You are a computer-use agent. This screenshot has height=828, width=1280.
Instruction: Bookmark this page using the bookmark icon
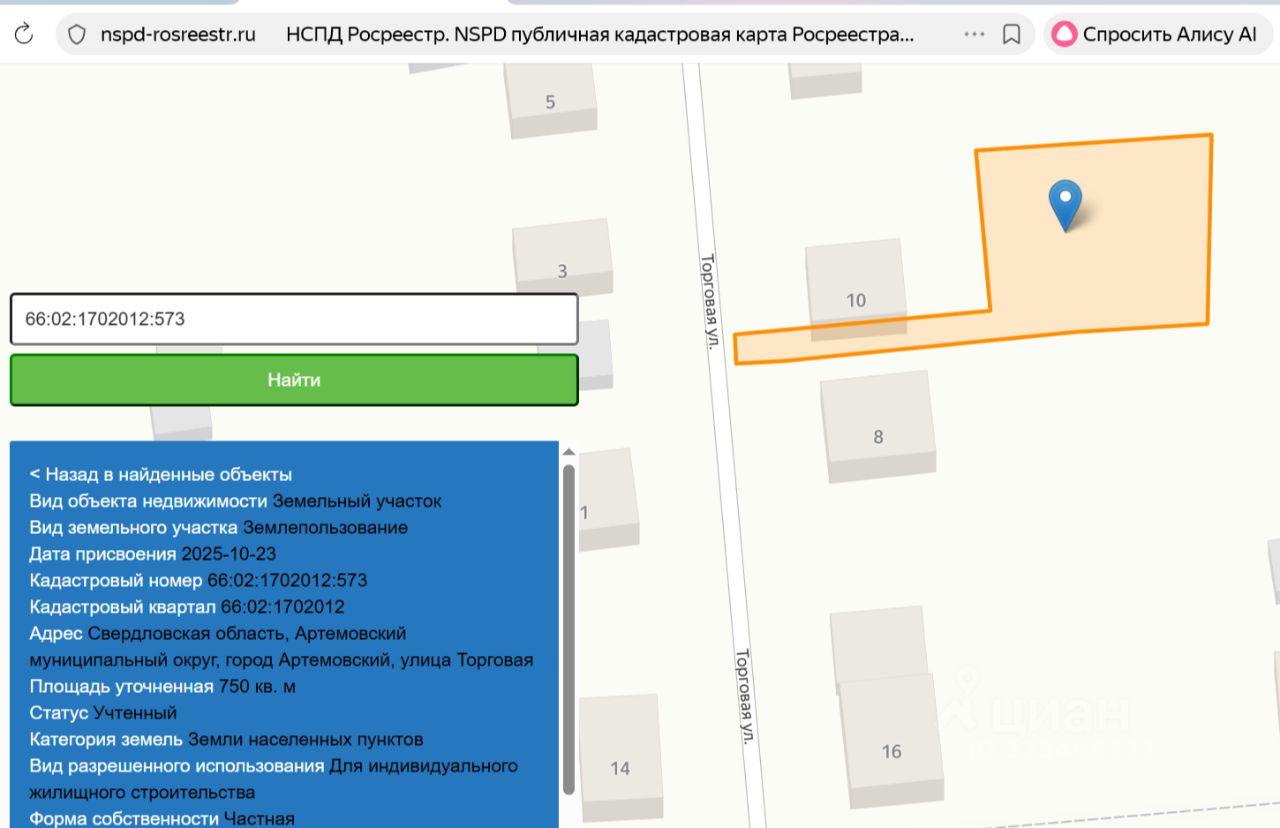tap(1011, 35)
